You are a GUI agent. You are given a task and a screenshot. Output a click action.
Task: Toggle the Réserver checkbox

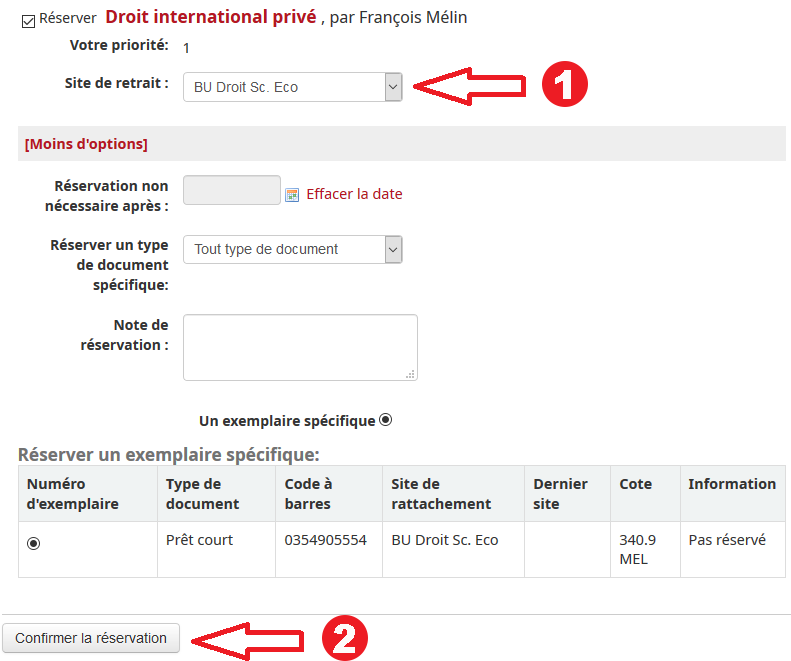point(28,19)
